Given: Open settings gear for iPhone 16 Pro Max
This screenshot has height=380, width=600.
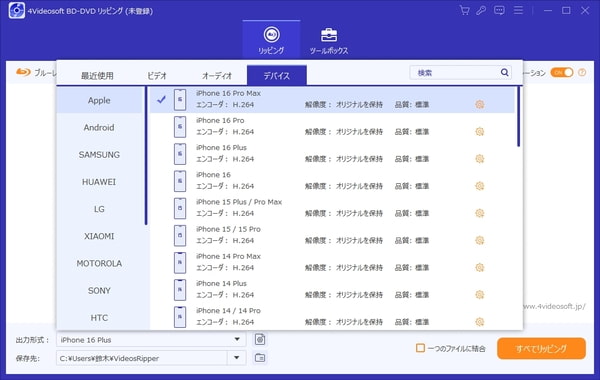Looking at the screenshot, I should [x=479, y=104].
